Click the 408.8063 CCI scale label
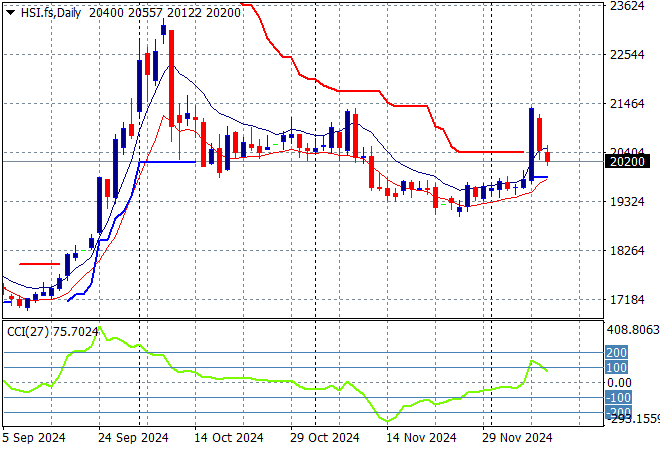This screenshot has width=660, height=450. click(634, 328)
